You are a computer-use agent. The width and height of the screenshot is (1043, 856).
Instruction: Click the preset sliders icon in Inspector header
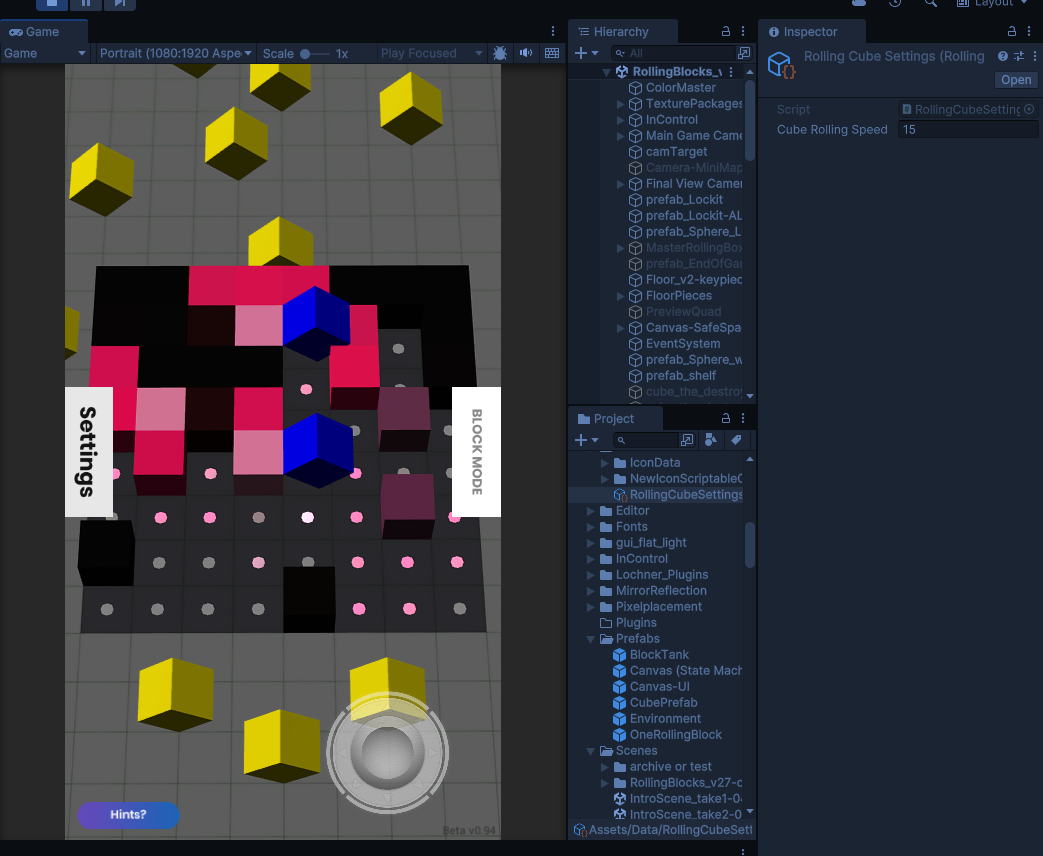tap(1019, 57)
